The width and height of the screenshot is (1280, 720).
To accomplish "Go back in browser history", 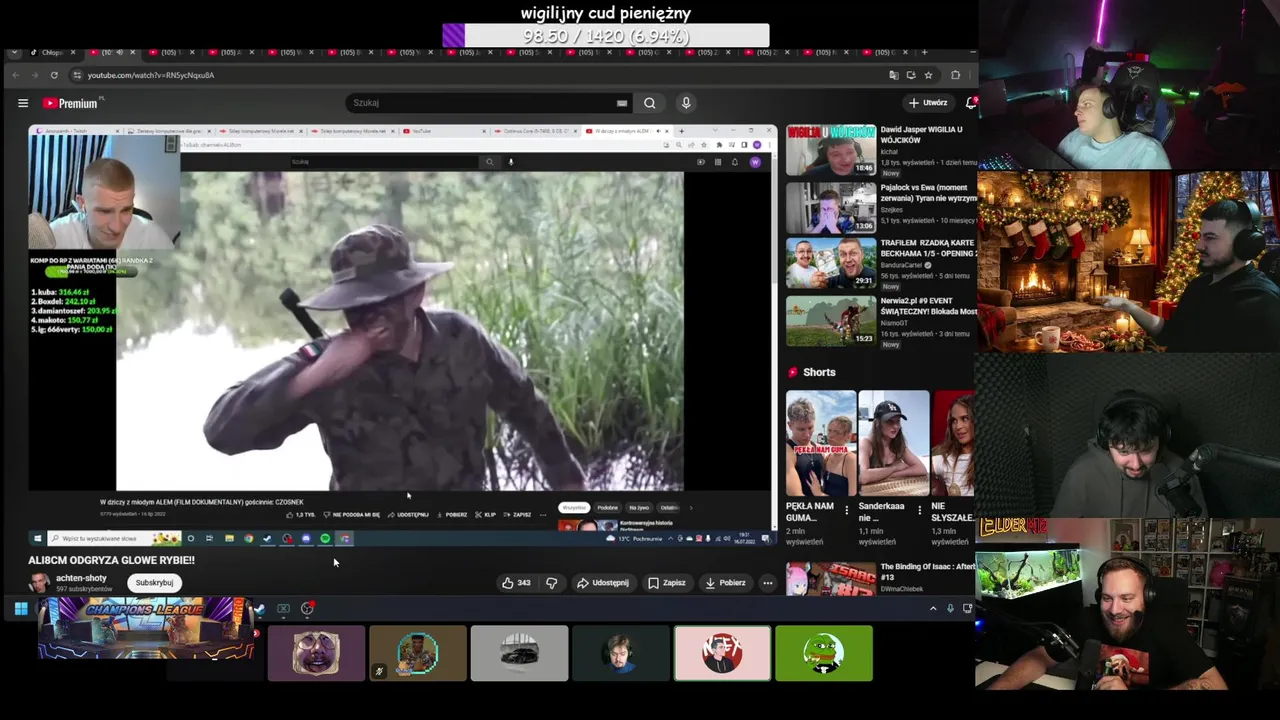I will 15,75.
